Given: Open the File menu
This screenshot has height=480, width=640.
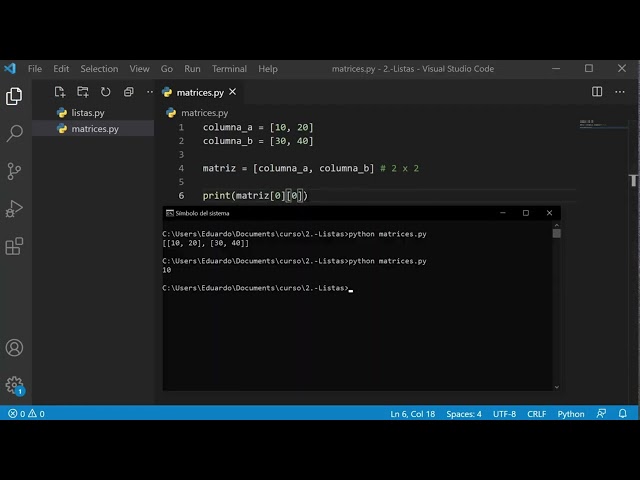Looking at the screenshot, I should pyautogui.click(x=35, y=69).
